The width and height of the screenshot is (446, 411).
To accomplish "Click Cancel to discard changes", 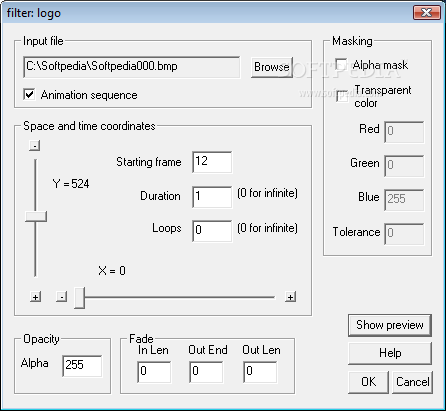I will [412, 382].
